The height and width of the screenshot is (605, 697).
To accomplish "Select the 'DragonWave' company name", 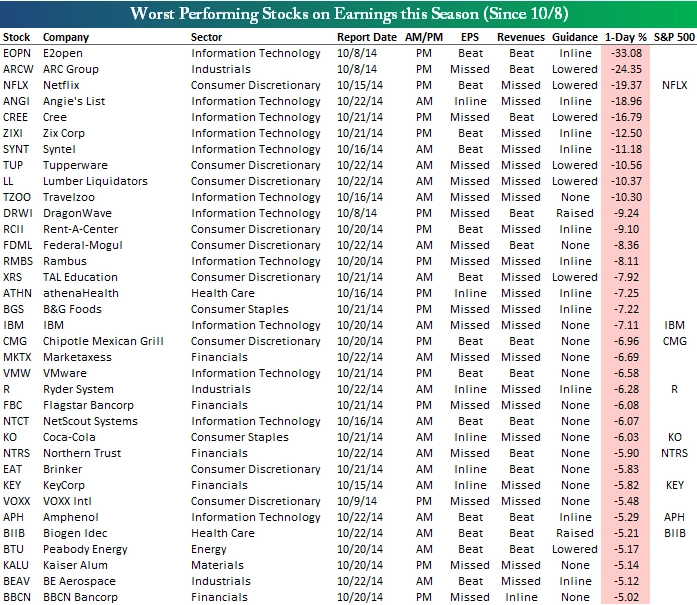I will (77, 213).
